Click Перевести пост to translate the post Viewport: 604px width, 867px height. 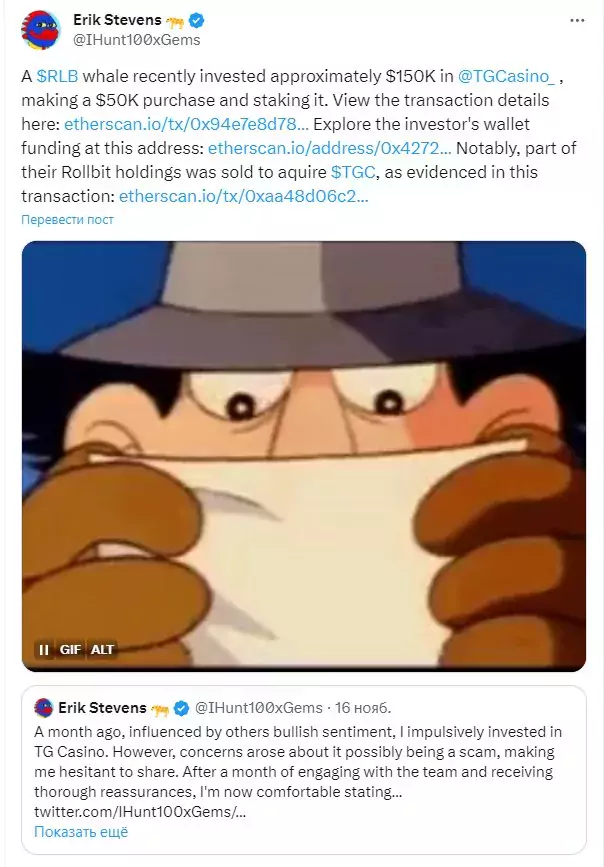[x=67, y=220]
